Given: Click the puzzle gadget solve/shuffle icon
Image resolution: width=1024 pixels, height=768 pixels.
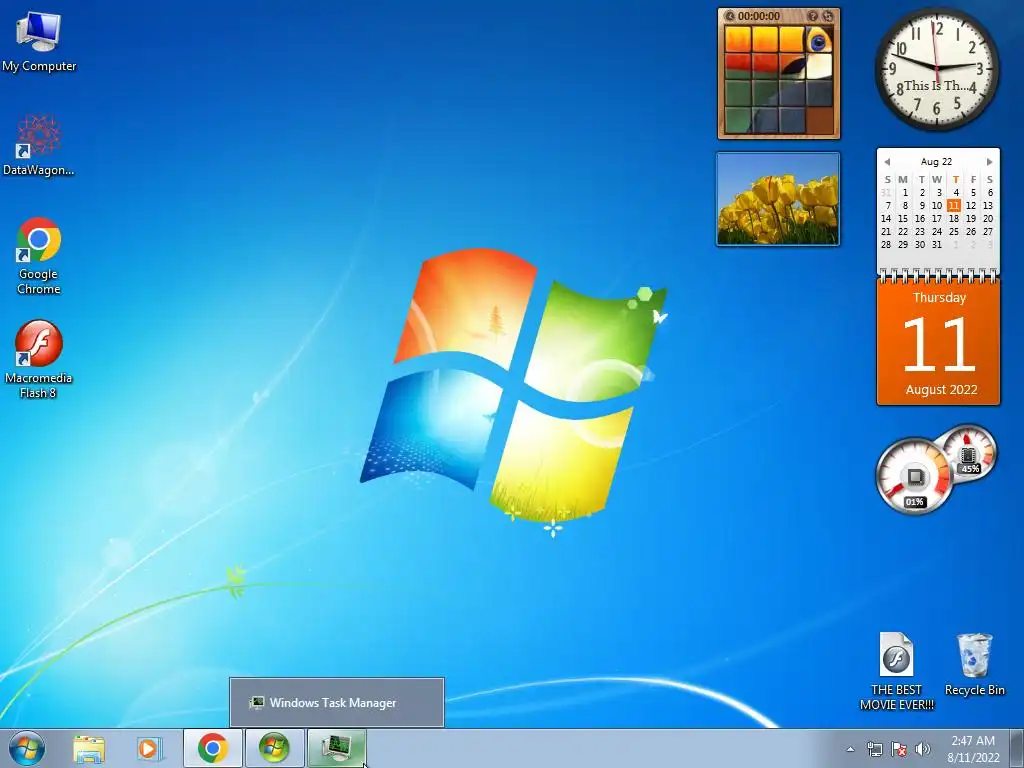Looking at the screenshot, I should [x=828, y=16].
